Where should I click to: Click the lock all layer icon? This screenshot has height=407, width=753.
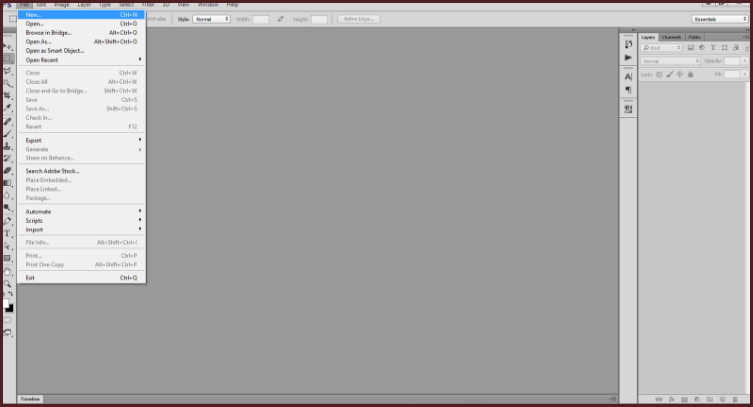[x=691, y=74]
